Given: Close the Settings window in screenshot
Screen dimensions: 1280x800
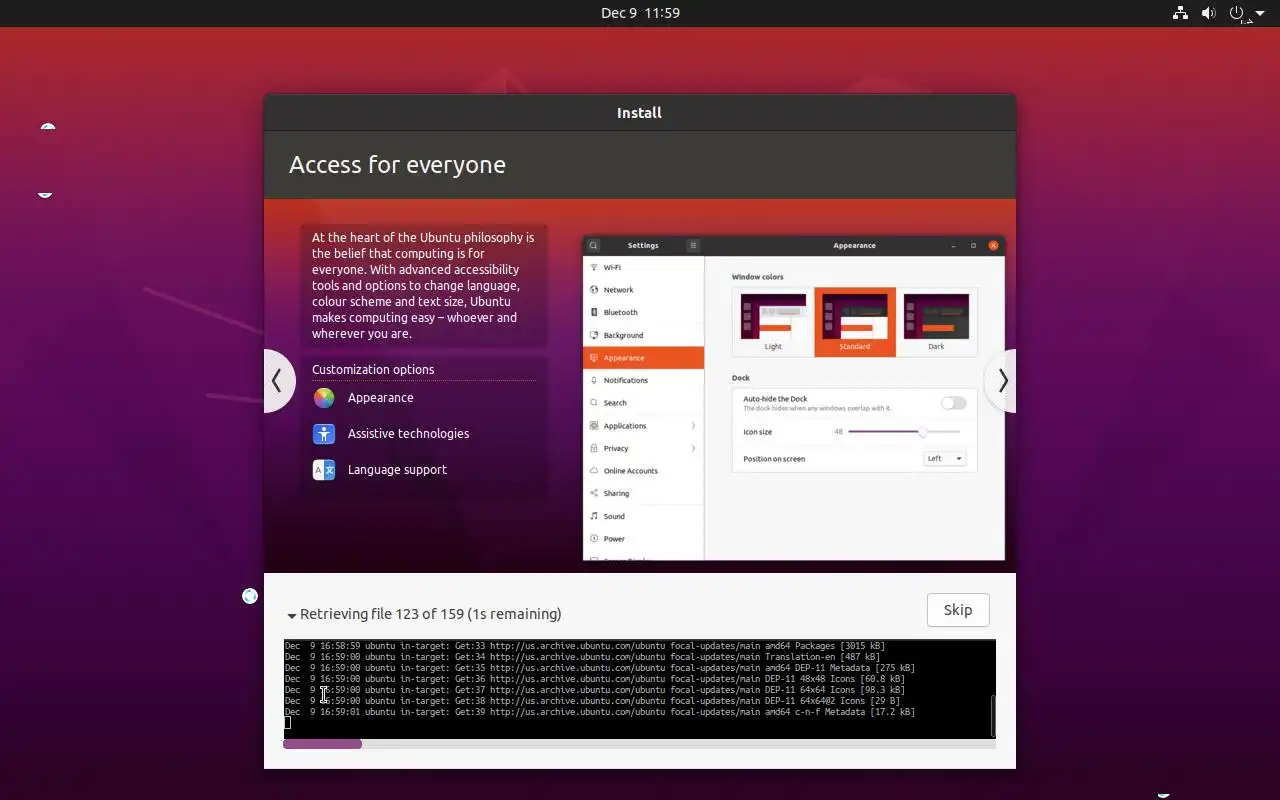Looking at the screenshot, I should tap(993, 245).
